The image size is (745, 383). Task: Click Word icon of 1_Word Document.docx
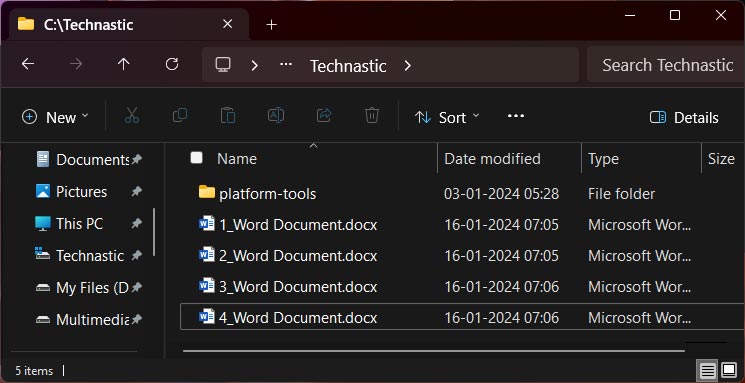click(207, 223)
